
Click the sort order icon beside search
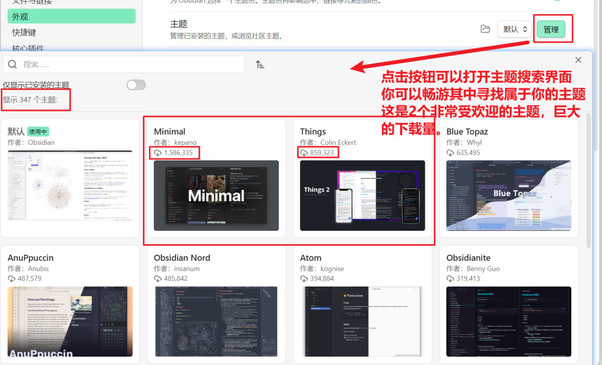coord(260,64)
